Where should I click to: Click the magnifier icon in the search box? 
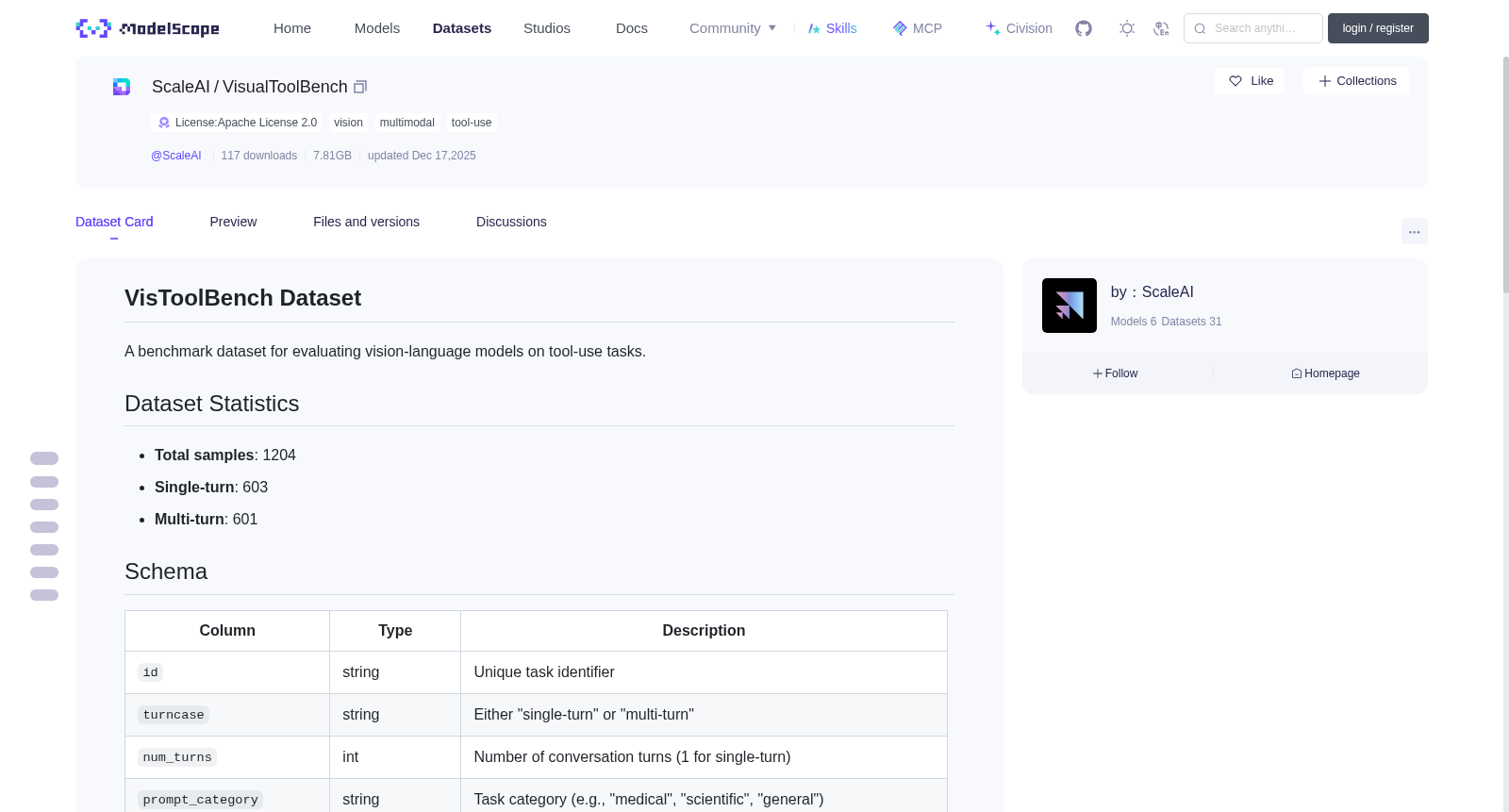pyautogui.click(x=1200, y=28)
